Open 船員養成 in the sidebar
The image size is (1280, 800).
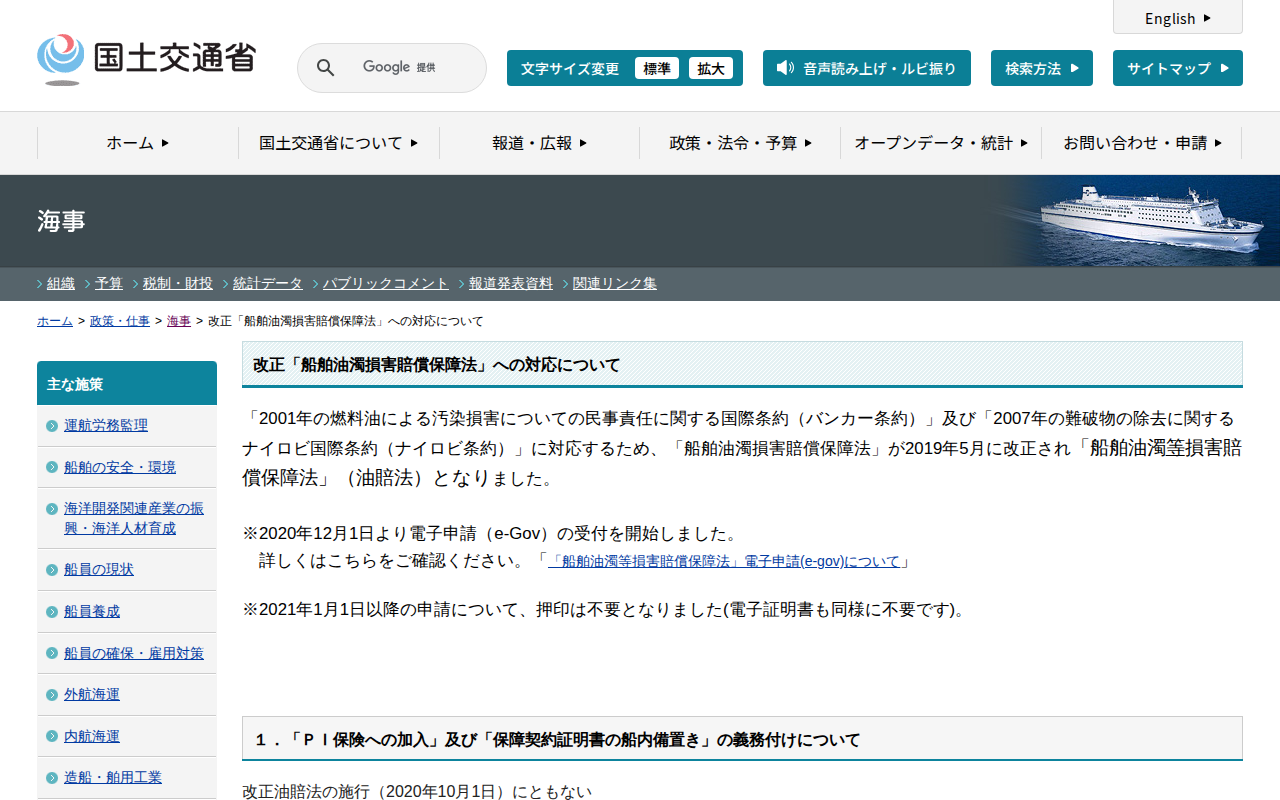[92, 612]
